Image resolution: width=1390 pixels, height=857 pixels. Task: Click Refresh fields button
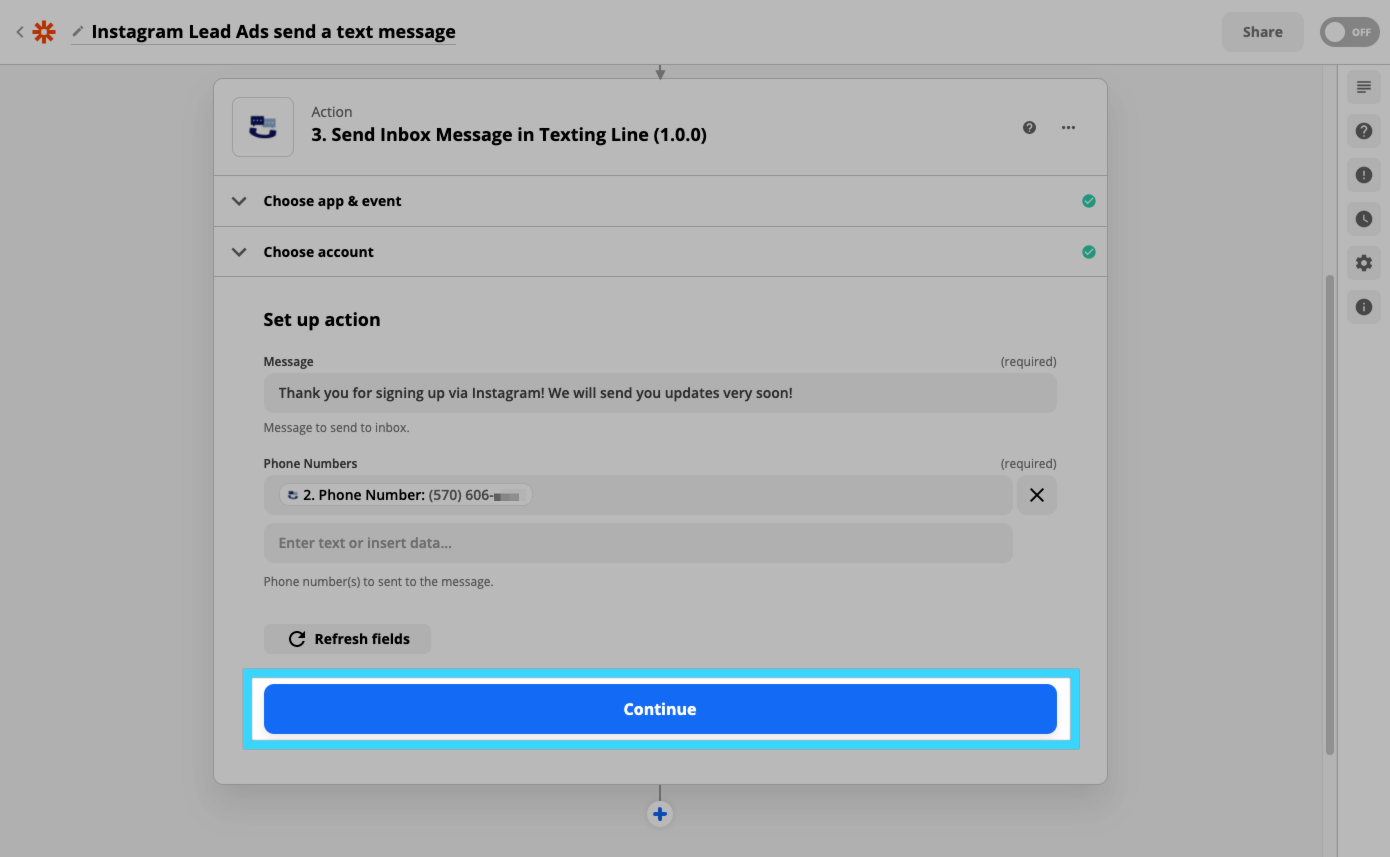coord(347,639)
